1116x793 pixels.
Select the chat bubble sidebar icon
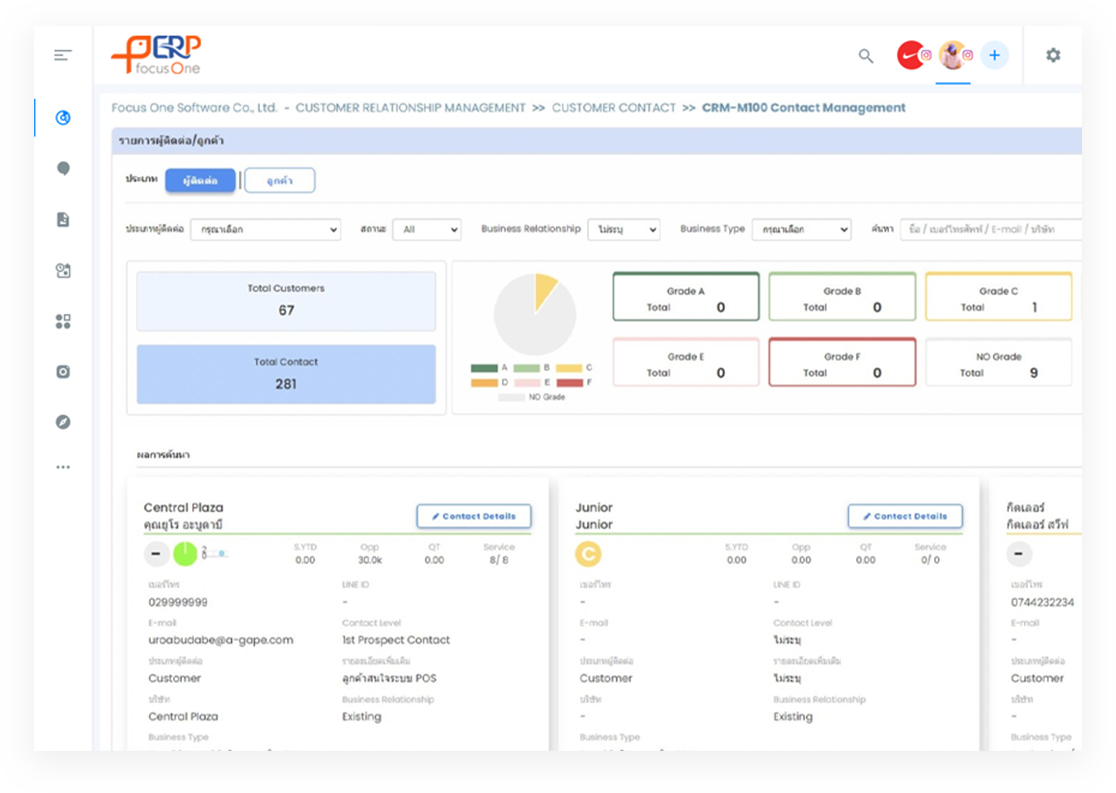click(63, 169)
